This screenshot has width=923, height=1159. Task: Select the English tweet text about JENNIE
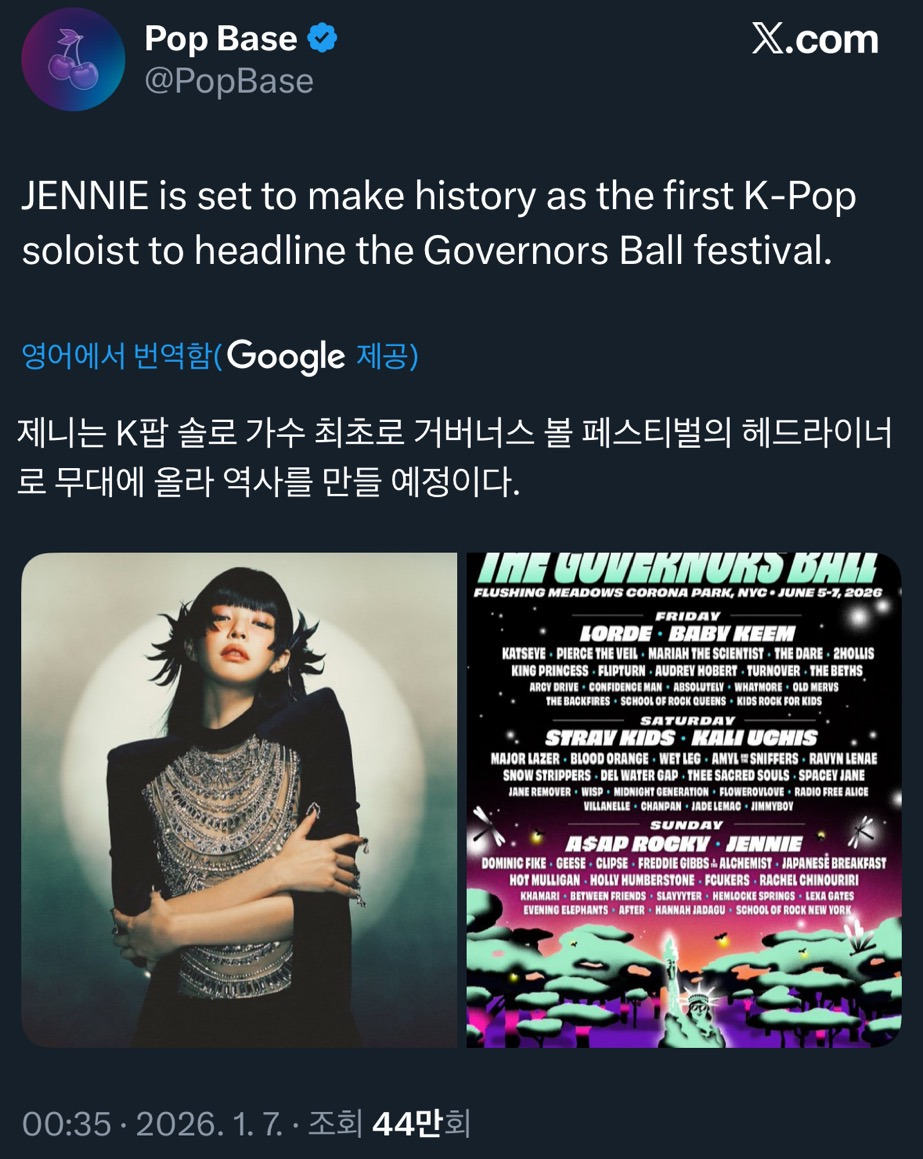(439, 223)
